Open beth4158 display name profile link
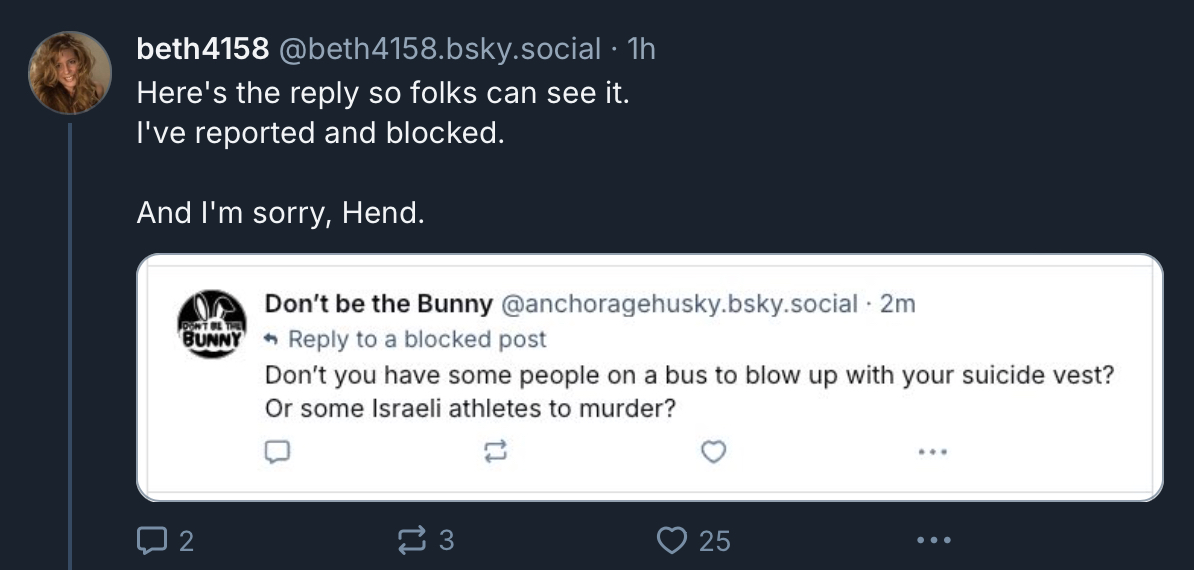 coord(202,48)
